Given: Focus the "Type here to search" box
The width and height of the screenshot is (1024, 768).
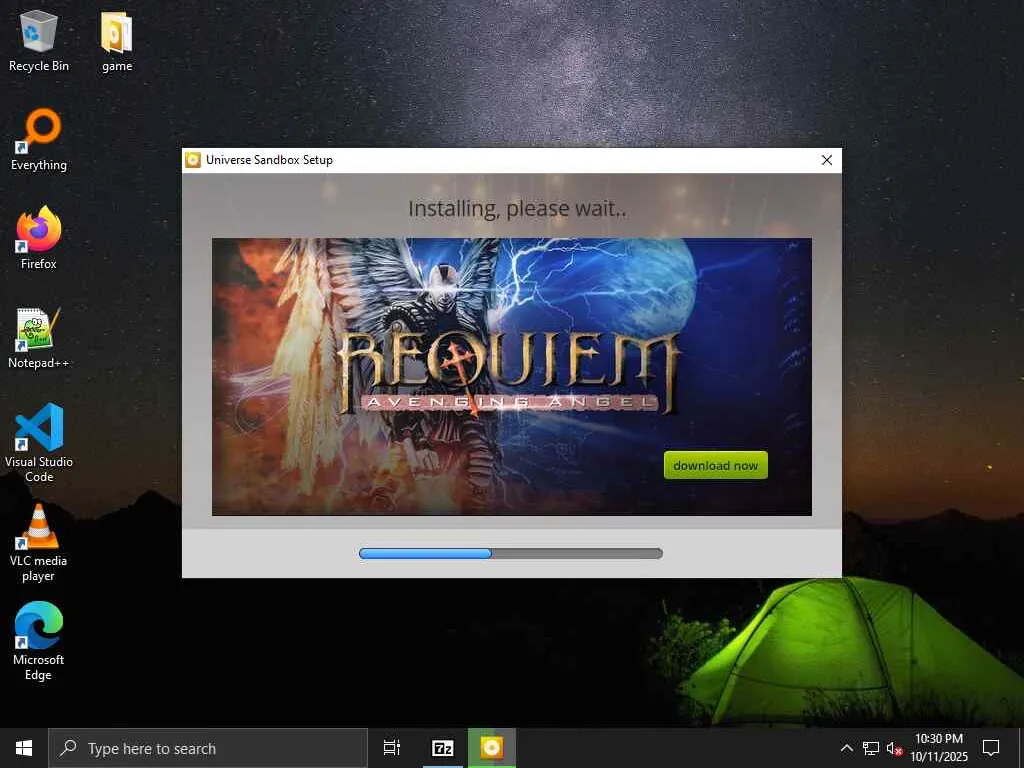Looking at the screenshot, I should [208, 748].
